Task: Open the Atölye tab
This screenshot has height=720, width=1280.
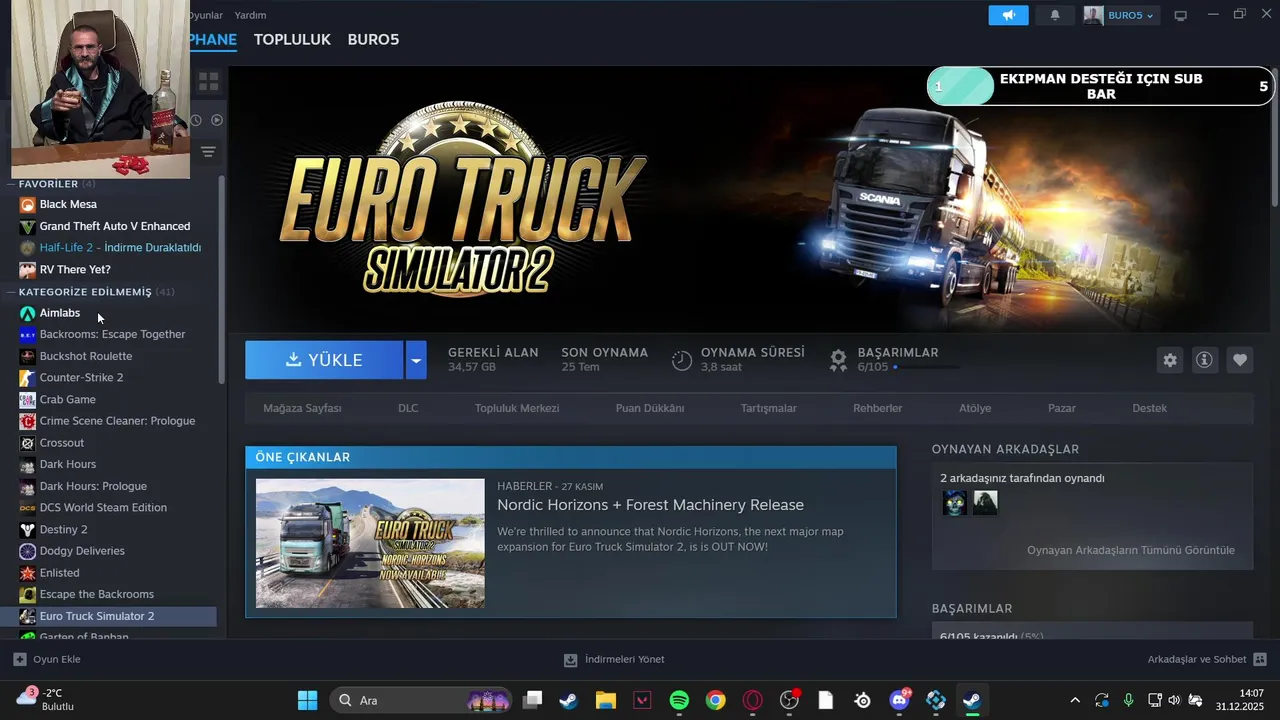Action: [x=975, y=408]
